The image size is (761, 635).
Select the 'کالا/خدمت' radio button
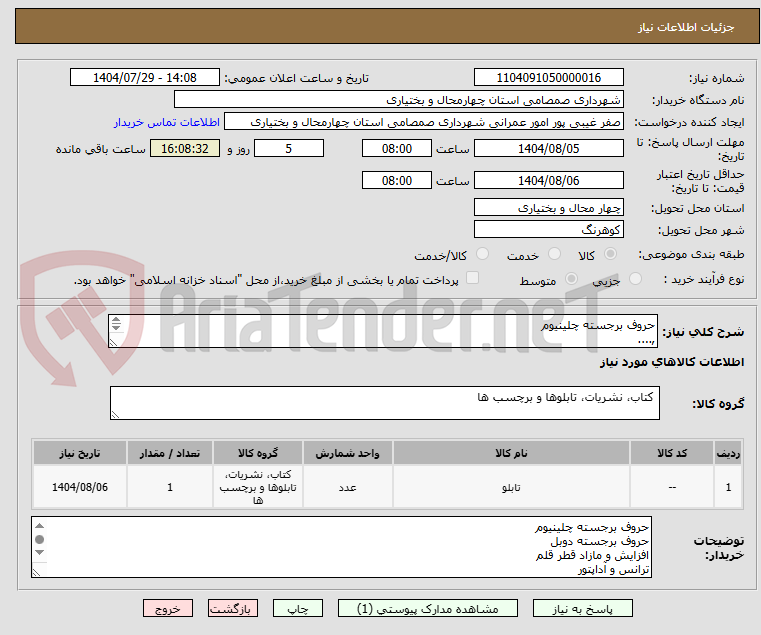(x=482, y=254)
